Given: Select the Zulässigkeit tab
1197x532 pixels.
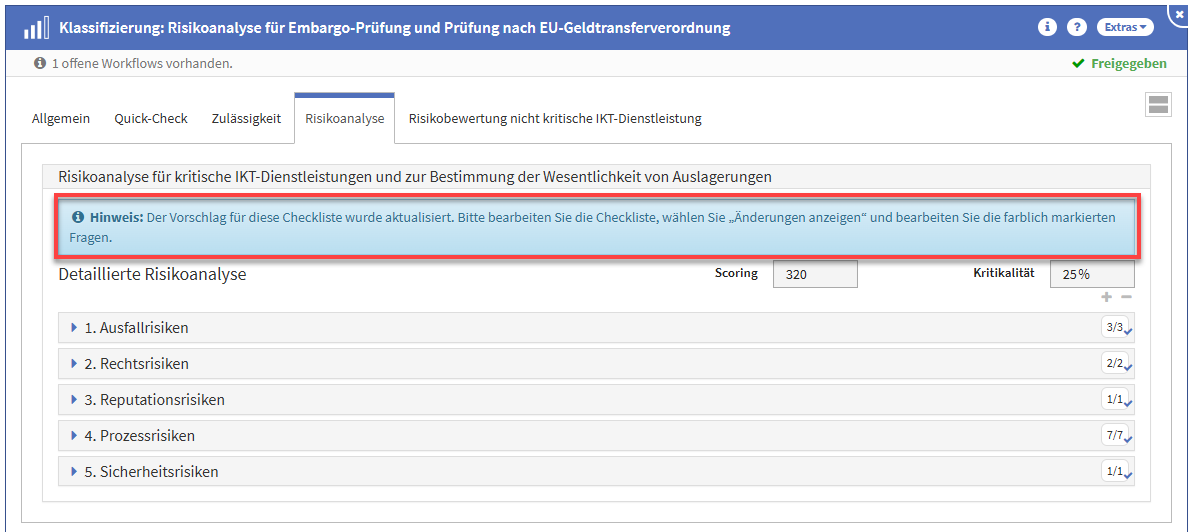Looking at the screenshot, I should (246, 118).
